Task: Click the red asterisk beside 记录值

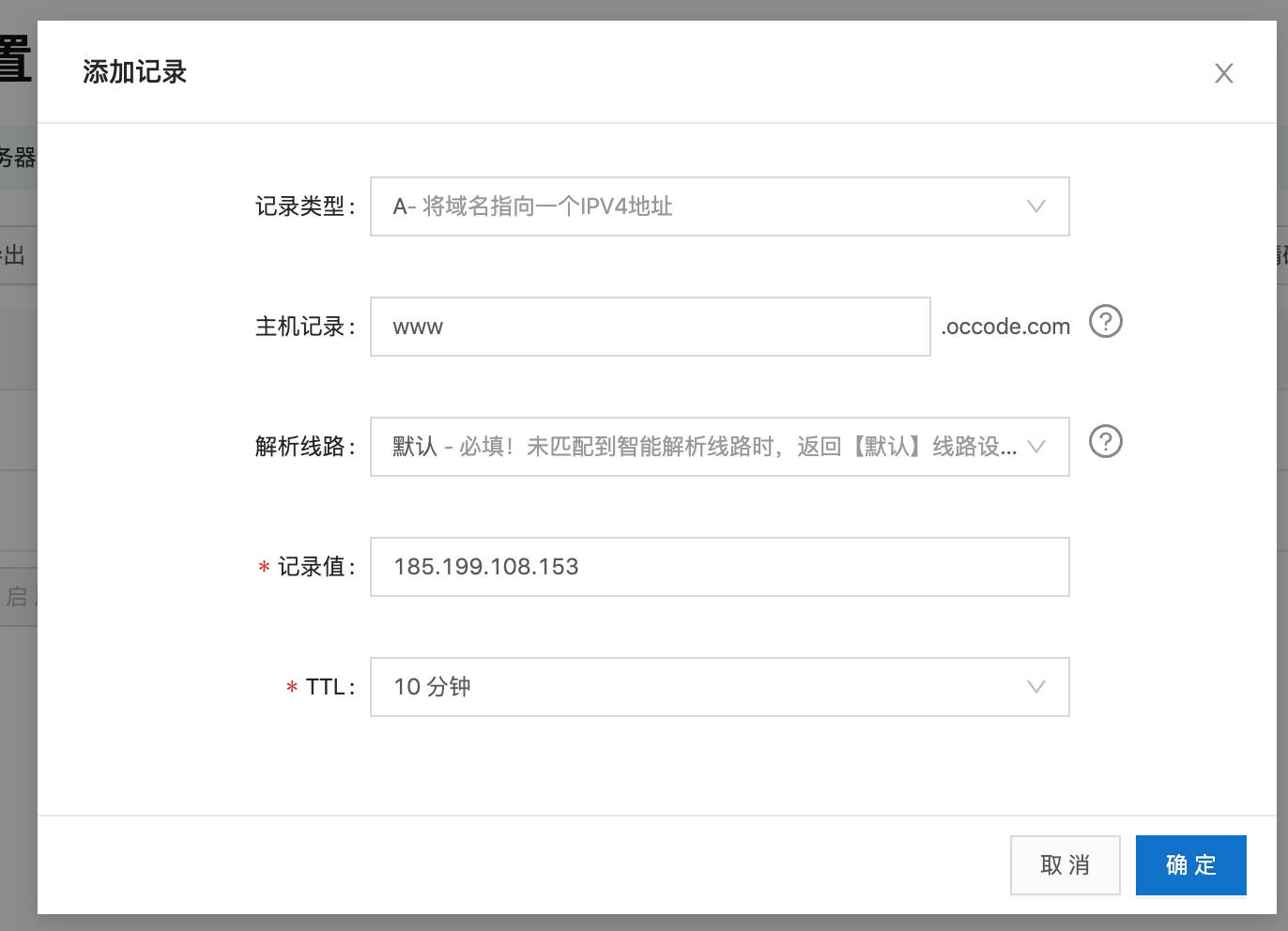Action: [x=264, y=567]
